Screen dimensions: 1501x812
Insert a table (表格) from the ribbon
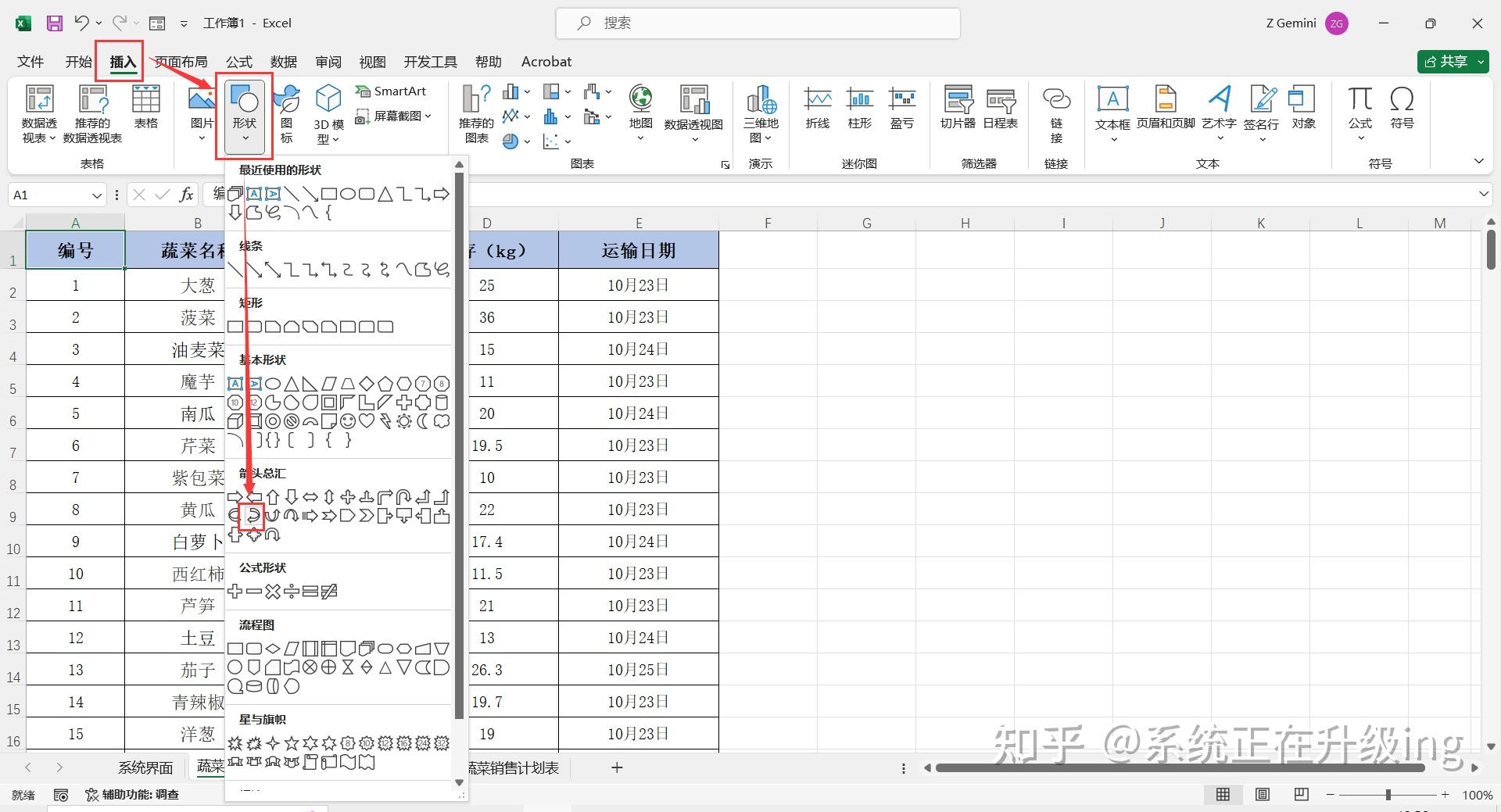pos(145,108)
